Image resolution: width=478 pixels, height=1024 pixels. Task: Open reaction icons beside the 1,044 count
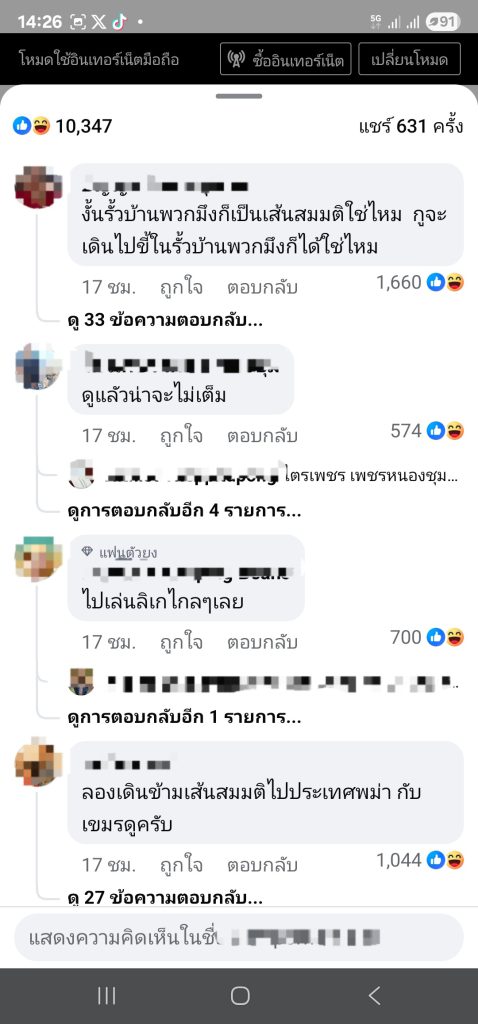446,861
